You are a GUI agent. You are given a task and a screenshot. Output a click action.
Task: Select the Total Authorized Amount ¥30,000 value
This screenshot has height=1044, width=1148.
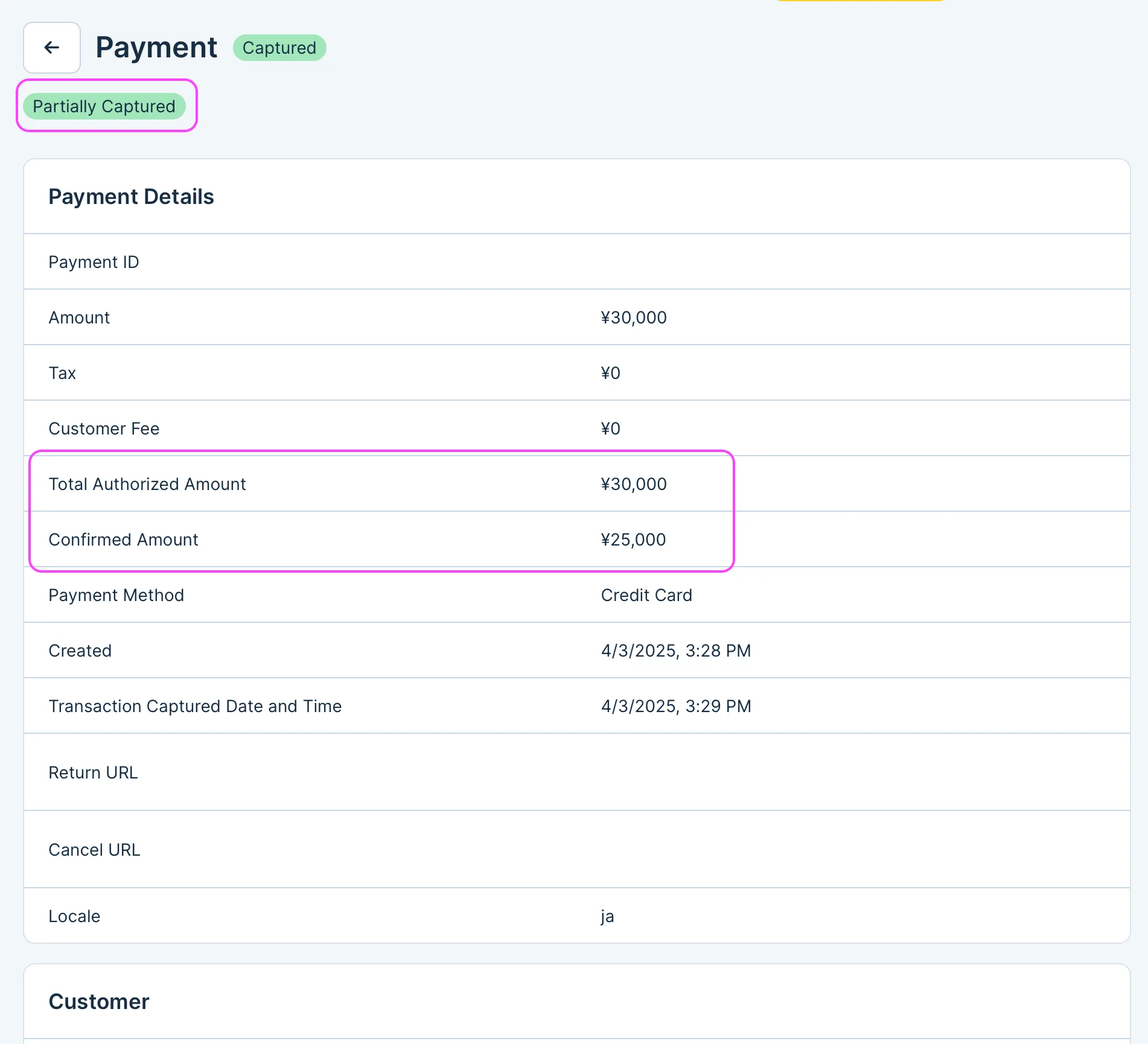click(633, 484)
